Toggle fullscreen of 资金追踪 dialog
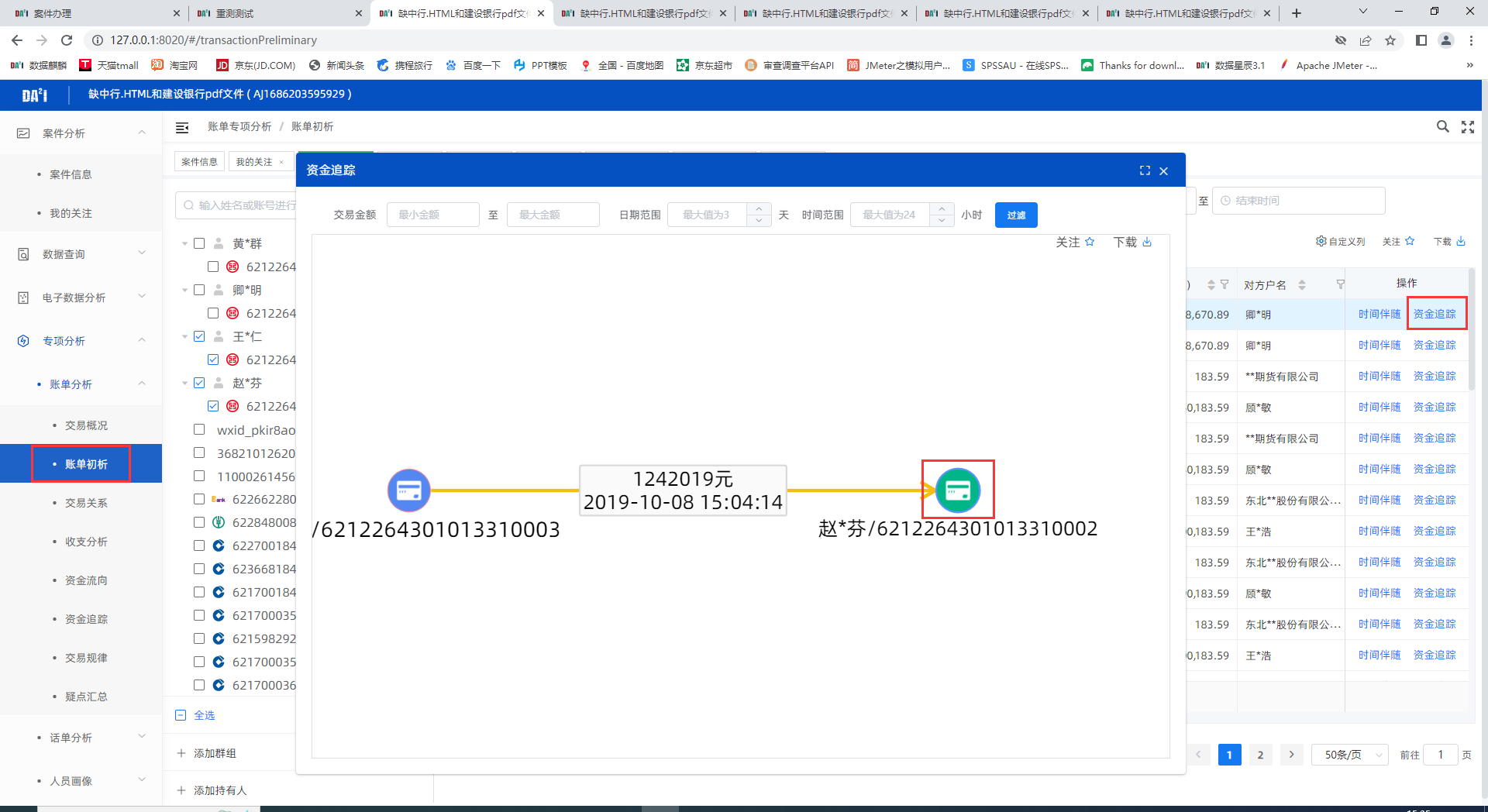1488x812 pixels. point(1145,170)
